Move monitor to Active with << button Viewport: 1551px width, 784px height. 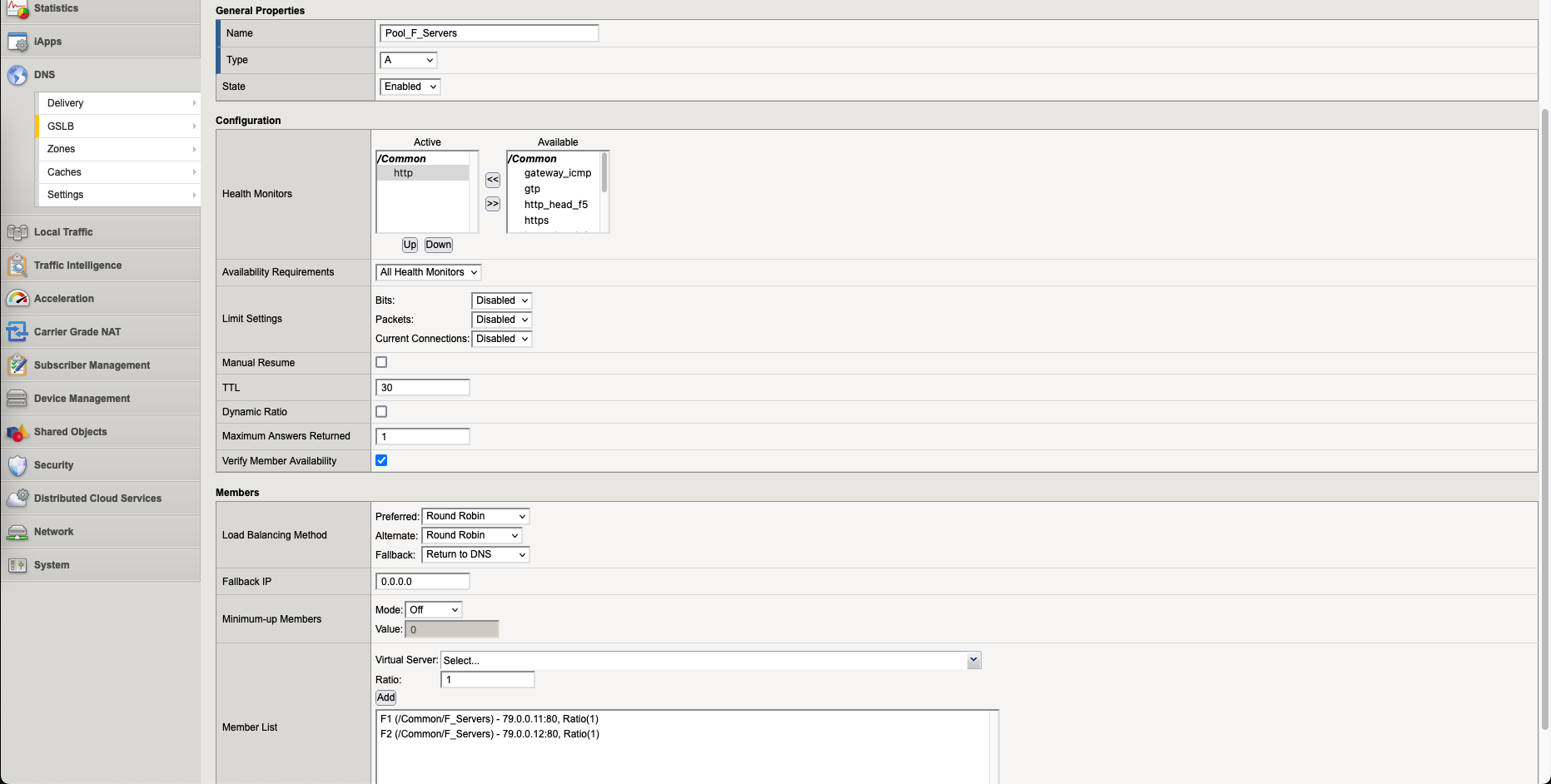tap(493, 180)
